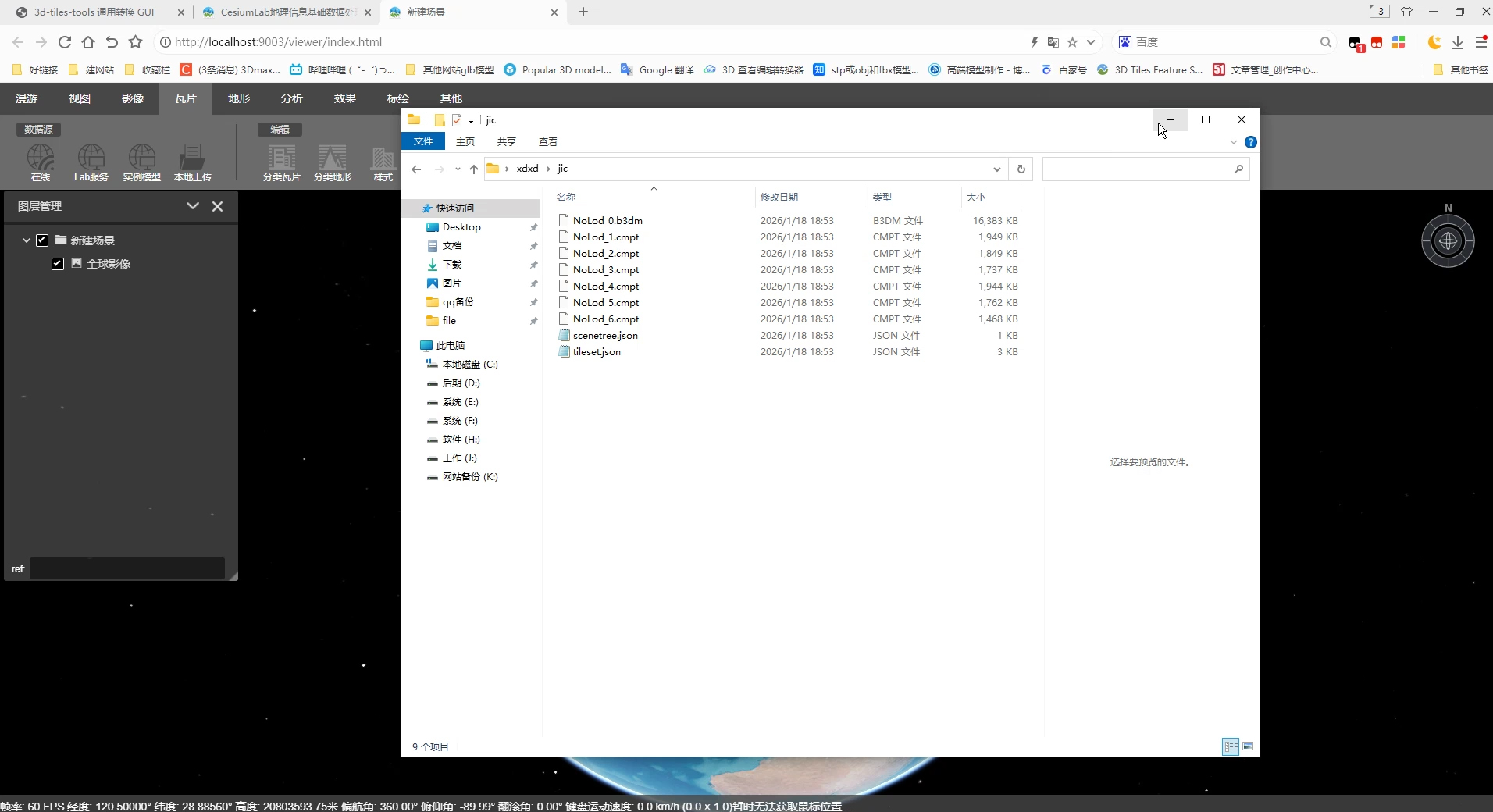Click the 本地上传 local upload icon
The width and height of the screenshot is (1493, 812).
pyautogui.click(x=192, y=162)
